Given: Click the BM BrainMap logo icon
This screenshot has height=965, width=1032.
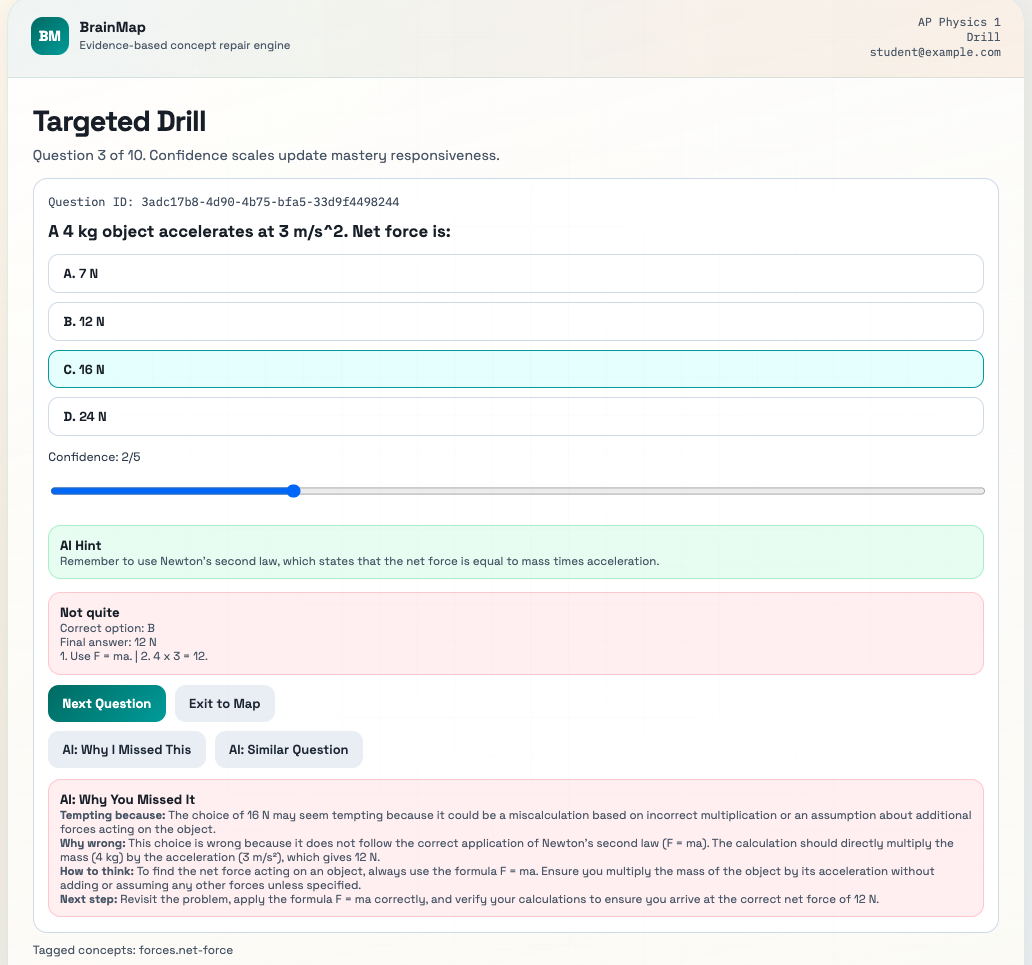Looking at the screenshot, I should (50, 36).
